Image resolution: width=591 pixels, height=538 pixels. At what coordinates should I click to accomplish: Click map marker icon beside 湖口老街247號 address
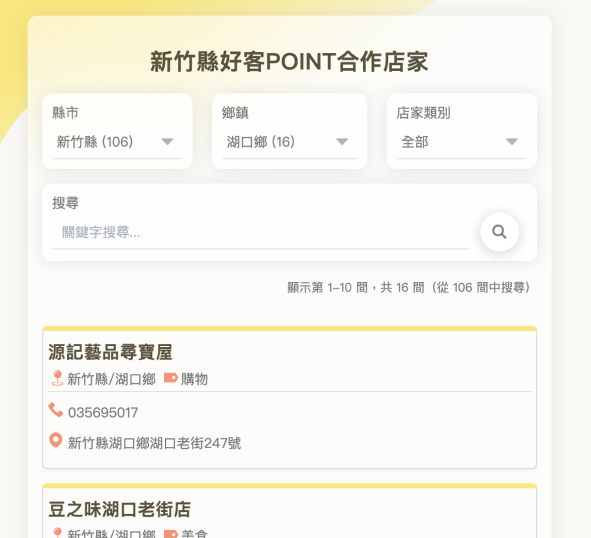pyautogui.click(x=56, y=440)
